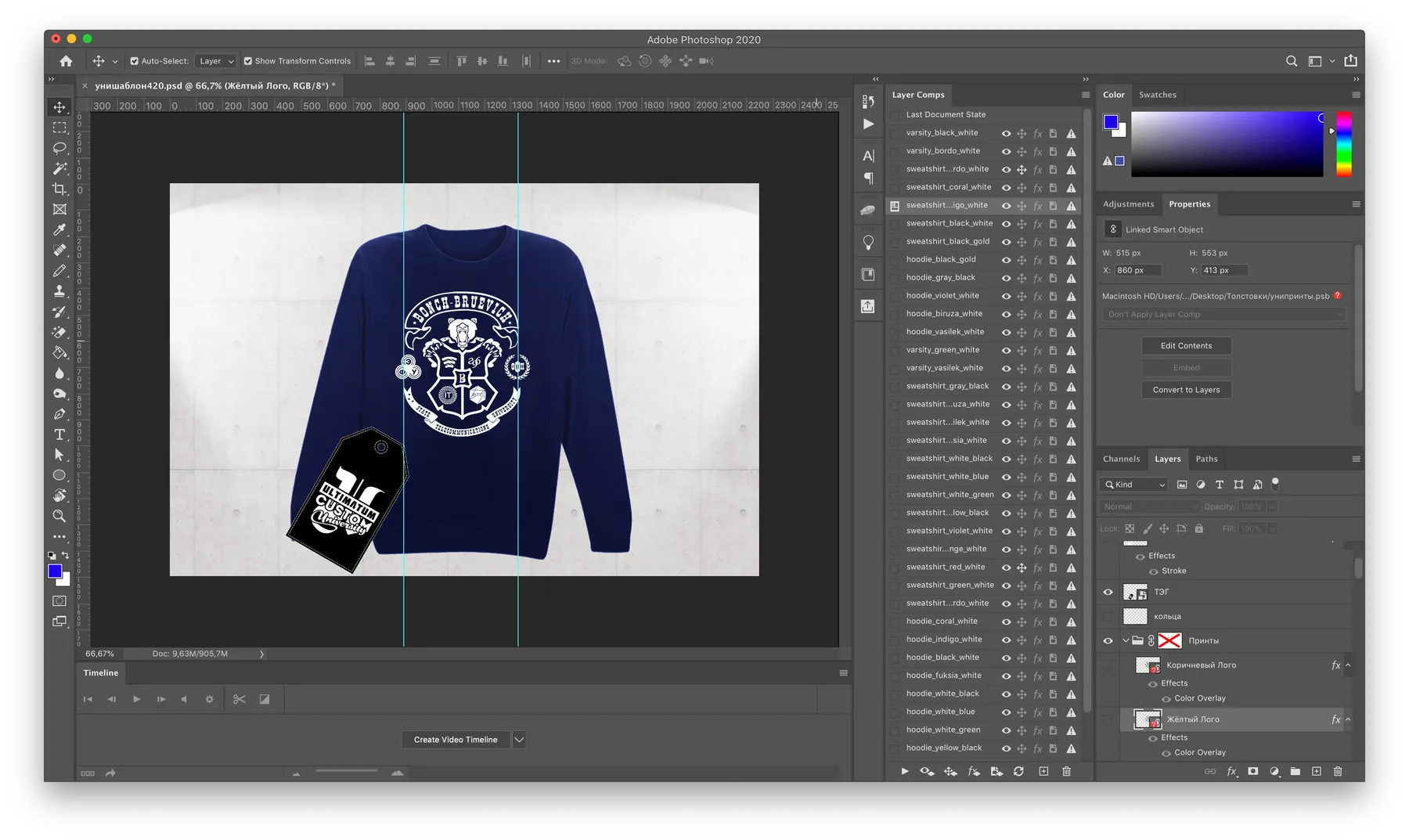The height and width of the screenshot is (840, 1409).
Task: Select the Pen tool
Action: (59, 414)
